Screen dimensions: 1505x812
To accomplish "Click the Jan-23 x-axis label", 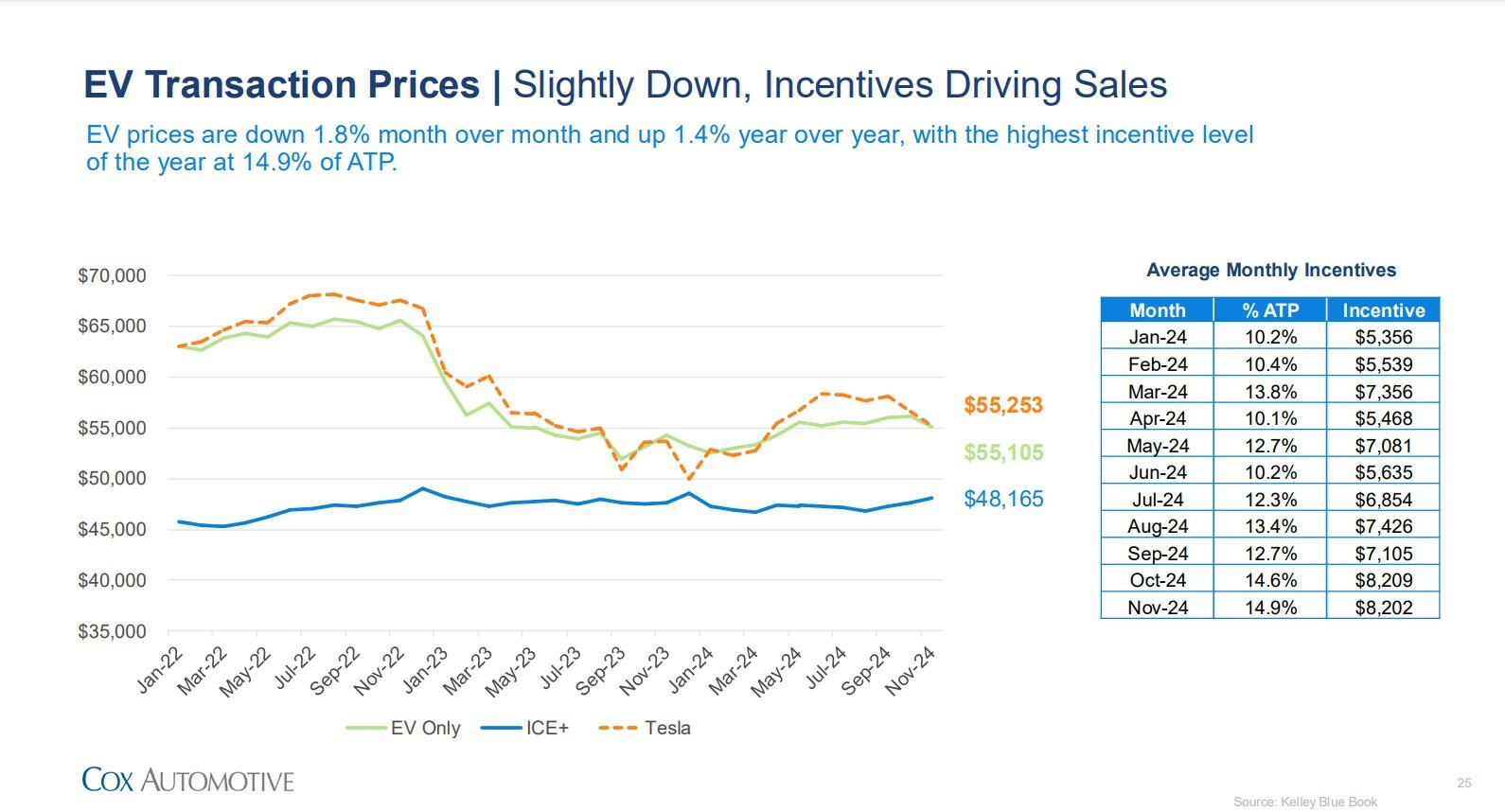I will [427, 669].
